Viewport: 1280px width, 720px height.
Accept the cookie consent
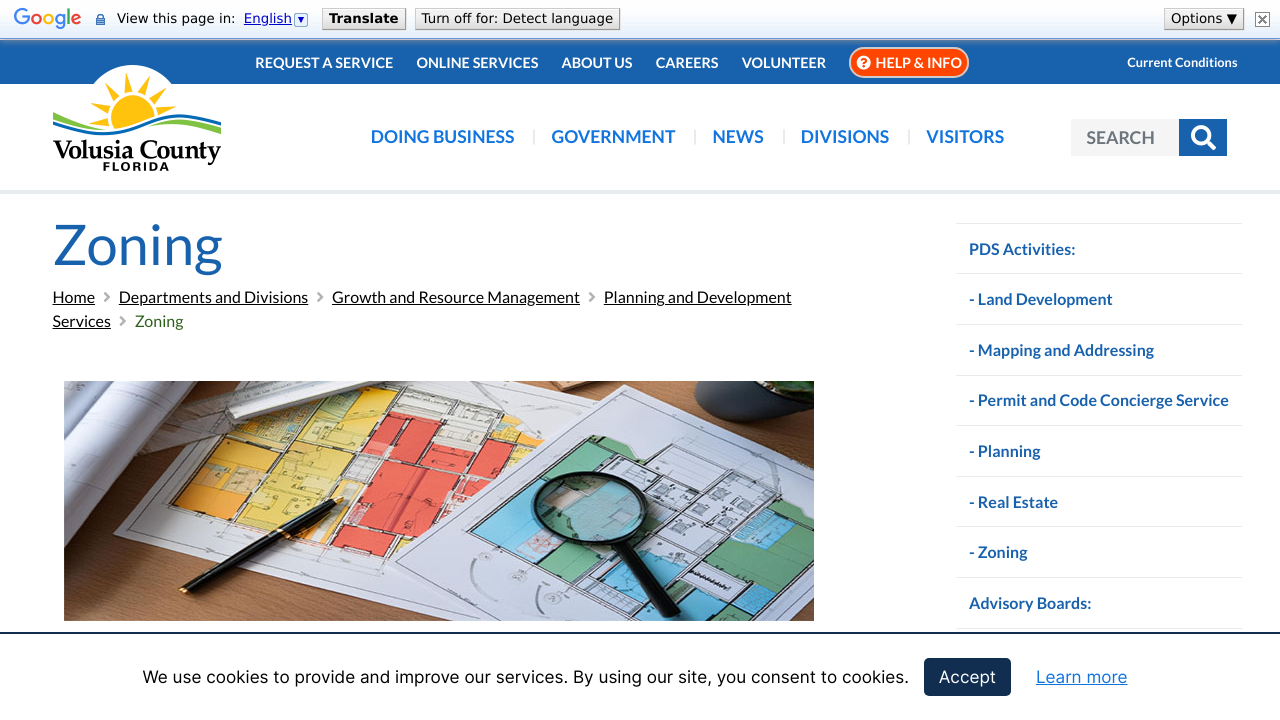pos(967,677)
